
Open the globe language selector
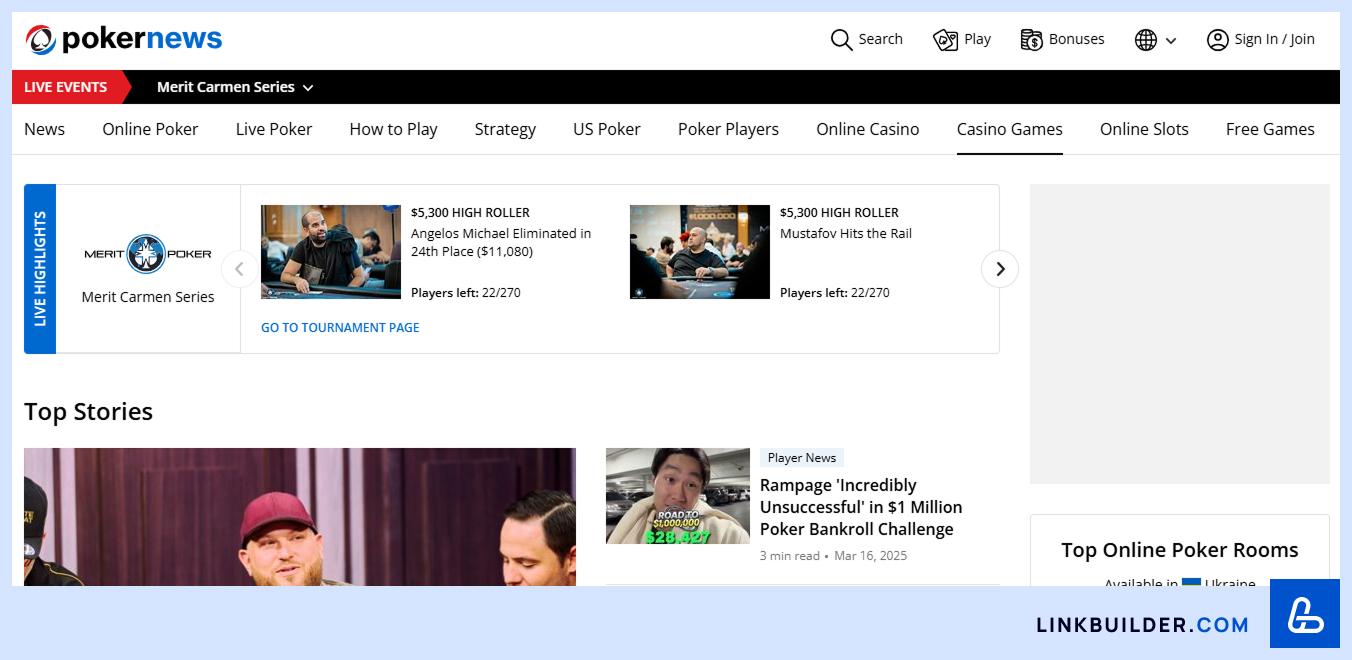pos(1146,40)
